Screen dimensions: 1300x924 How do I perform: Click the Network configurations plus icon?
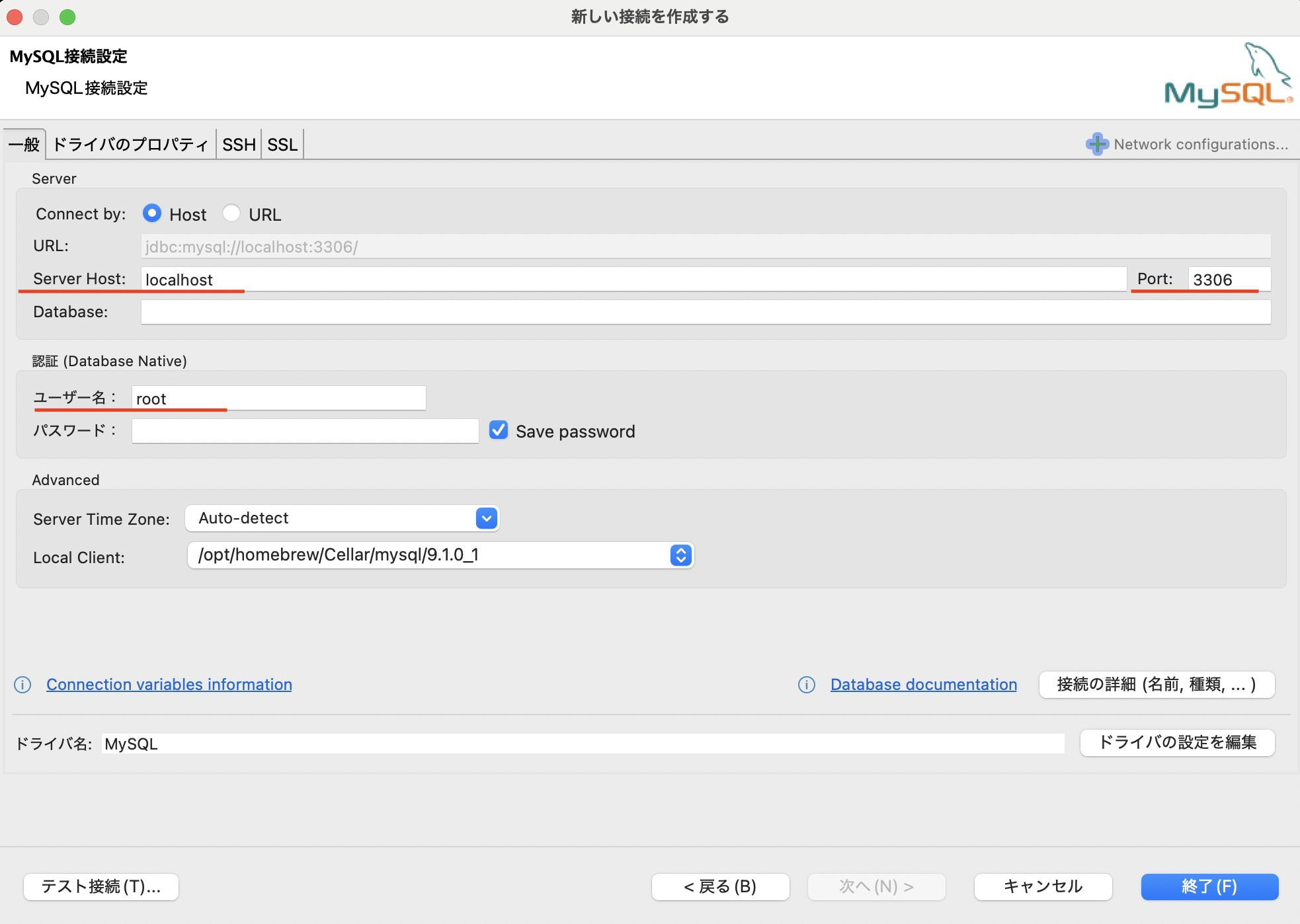(1097, 144)
